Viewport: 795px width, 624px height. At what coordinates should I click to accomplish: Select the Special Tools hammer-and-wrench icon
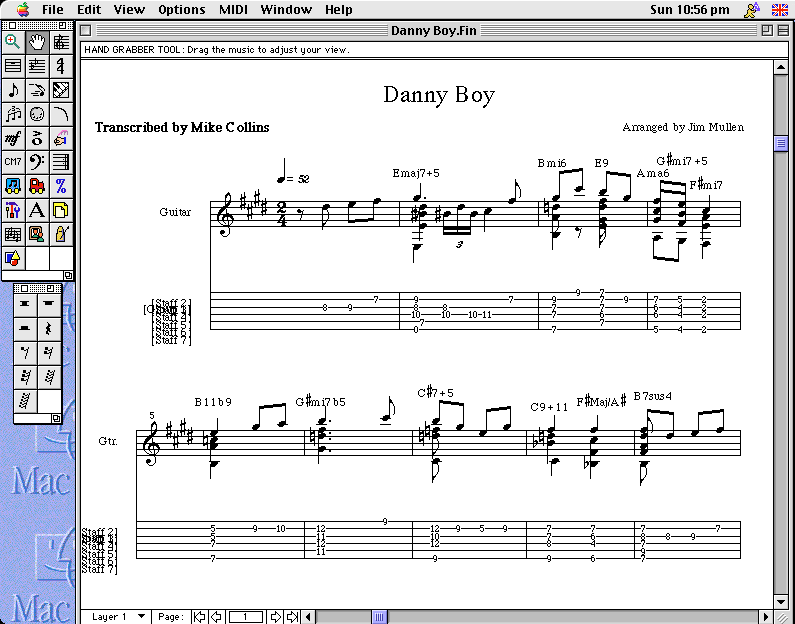13,210
